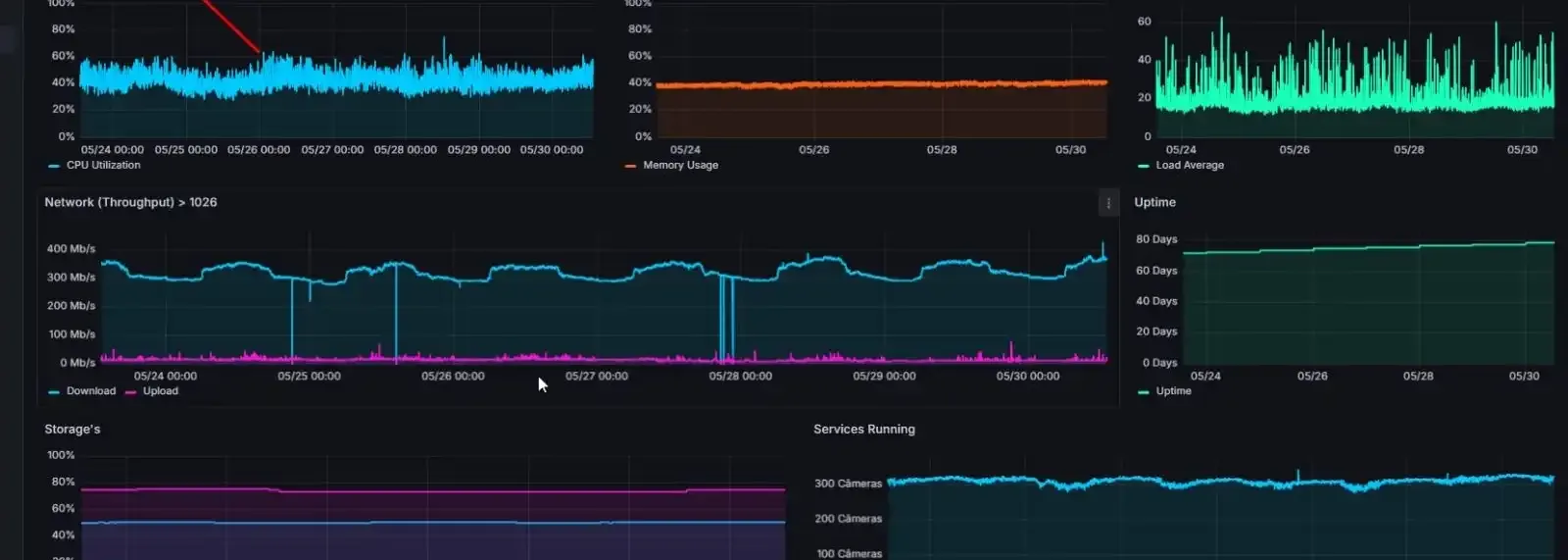1568x560 pixels.
Task: Open the Services Running panel title menu
Action: coord(864,430)
